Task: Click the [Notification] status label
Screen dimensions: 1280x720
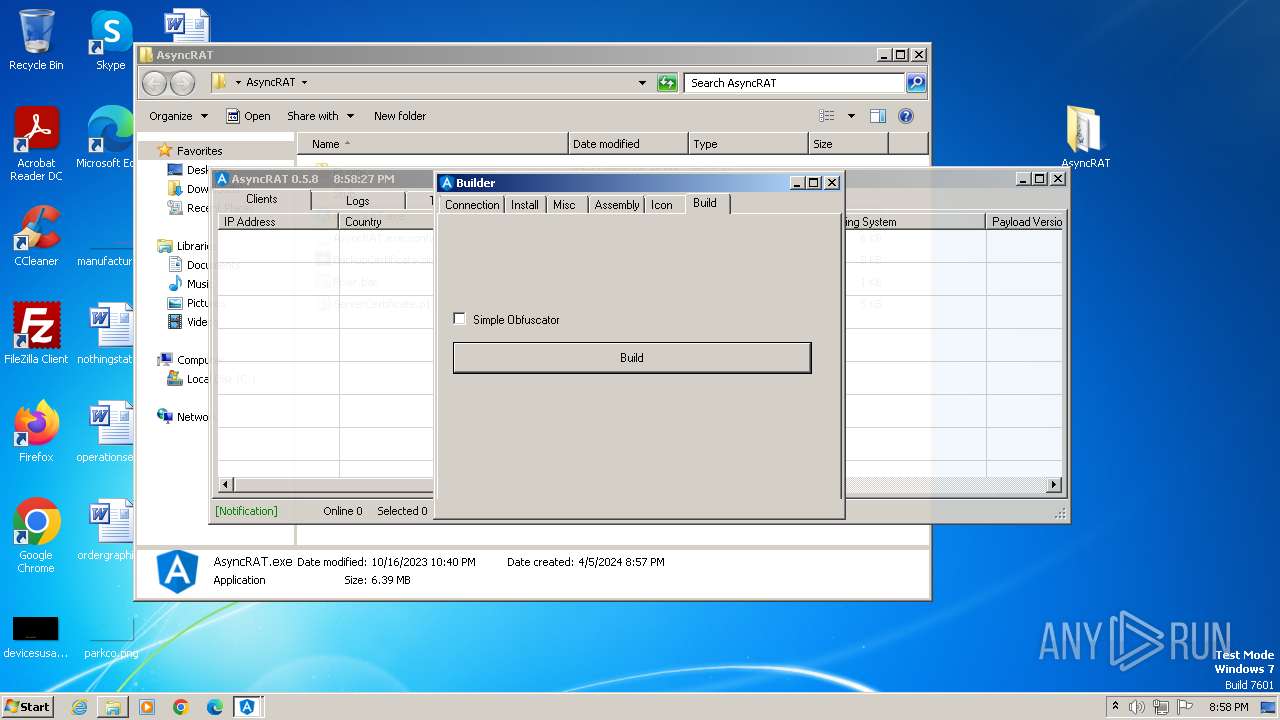Action: (246, 511)
